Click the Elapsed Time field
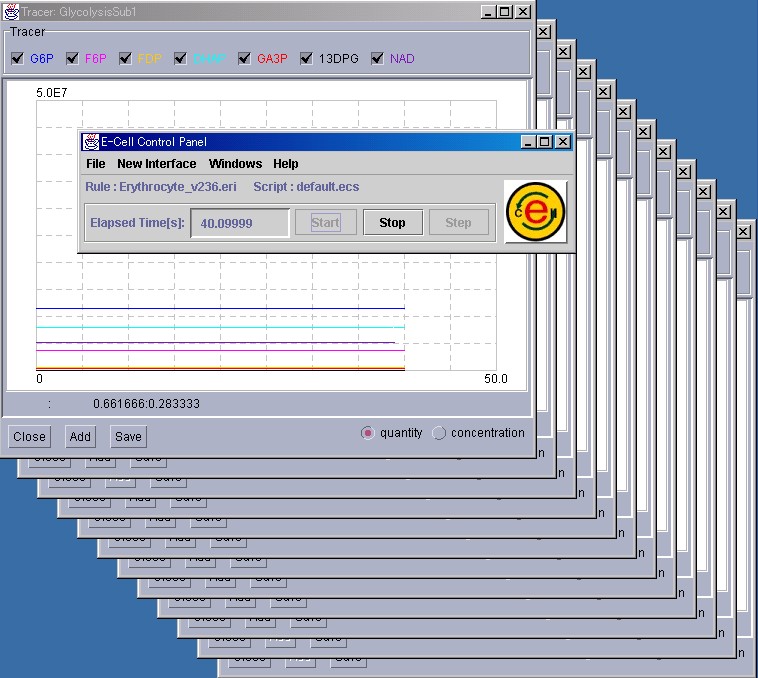 point(239,223)
